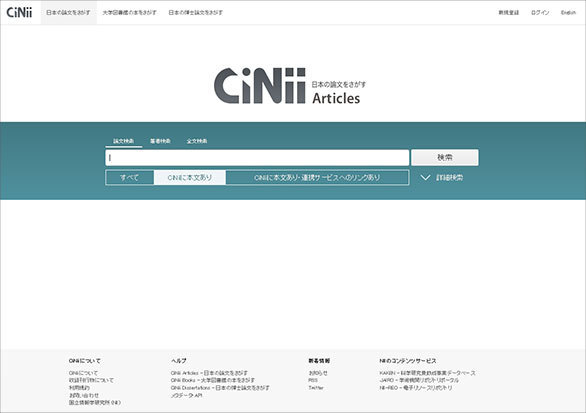
Task: Open the KAKEN database link in the footer
Action: tap(428, 373)
